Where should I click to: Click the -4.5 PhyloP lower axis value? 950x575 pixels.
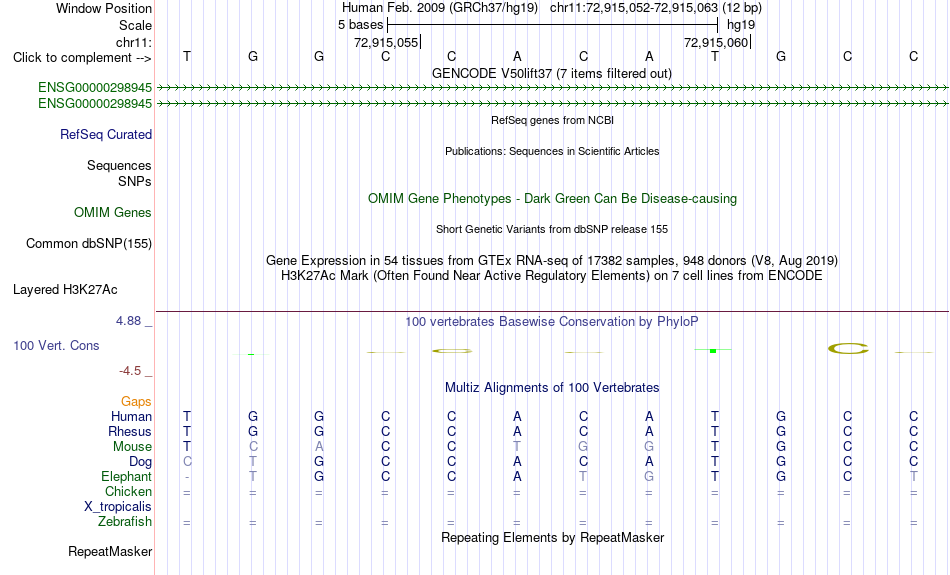point(130,371)
